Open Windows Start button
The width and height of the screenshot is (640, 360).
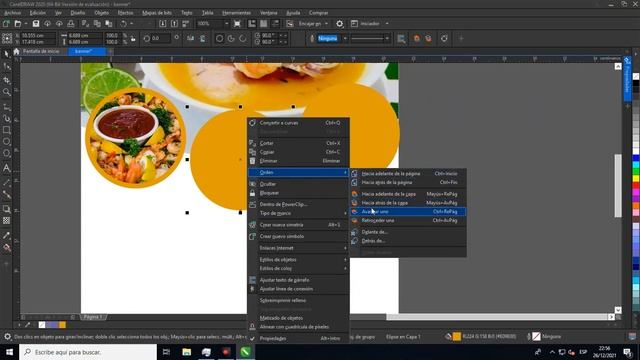[x=9, y=352]
